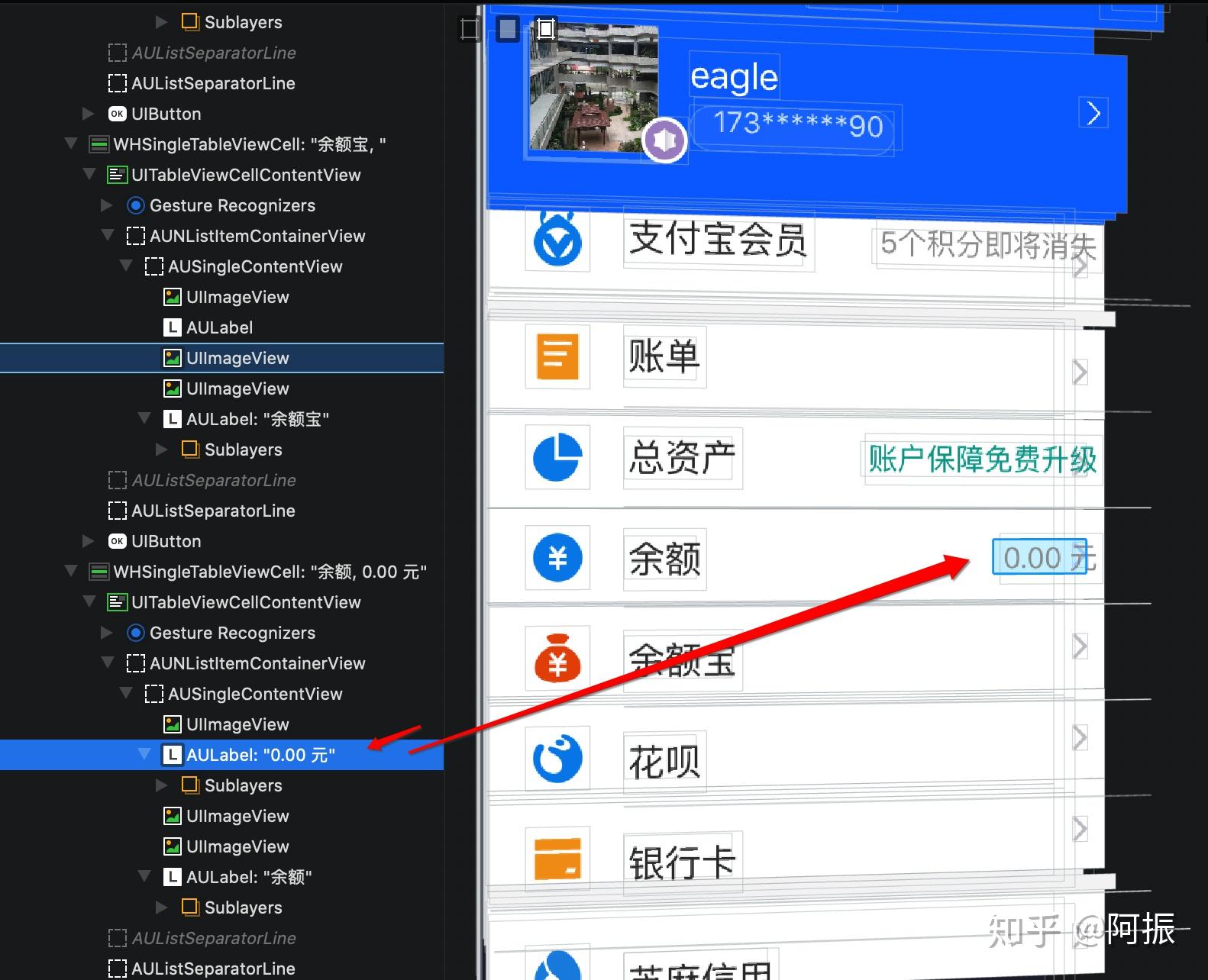Viewport: 1208px width, 980px height.
Task: Click the 银行卡 label in canvas
Action: 682,862
